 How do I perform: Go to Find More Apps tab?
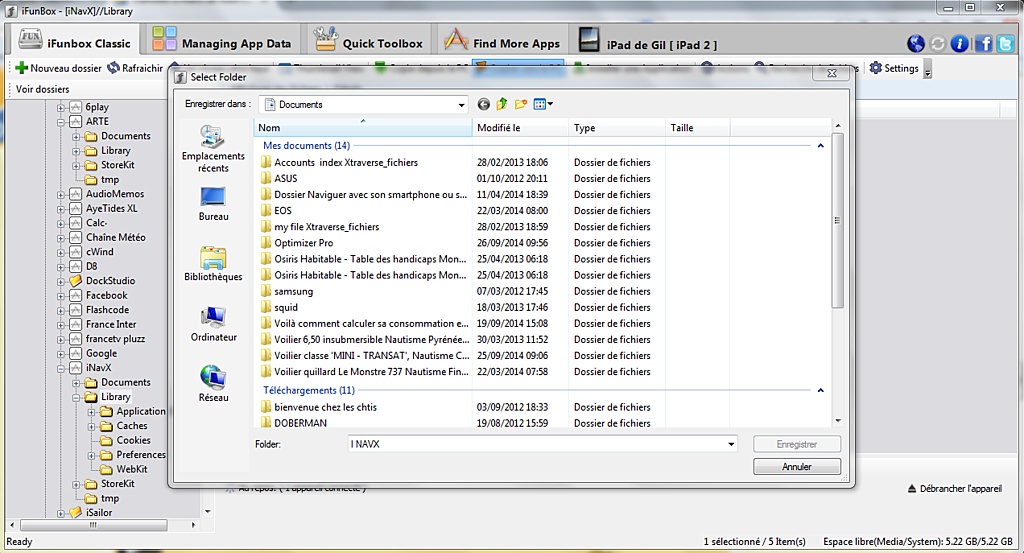[502, 40]
